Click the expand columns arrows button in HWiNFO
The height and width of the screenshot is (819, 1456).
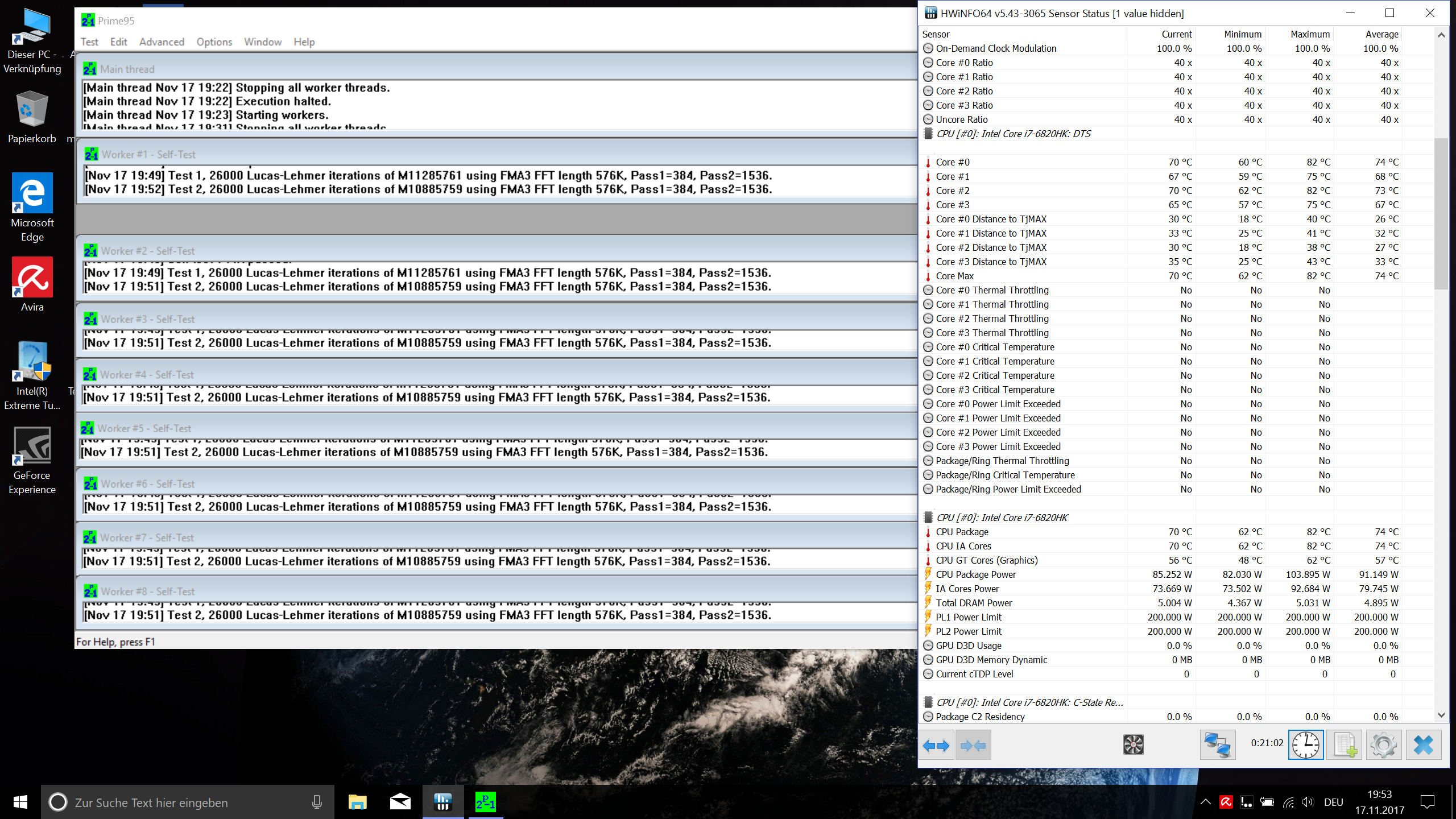[x=936, y=745]
